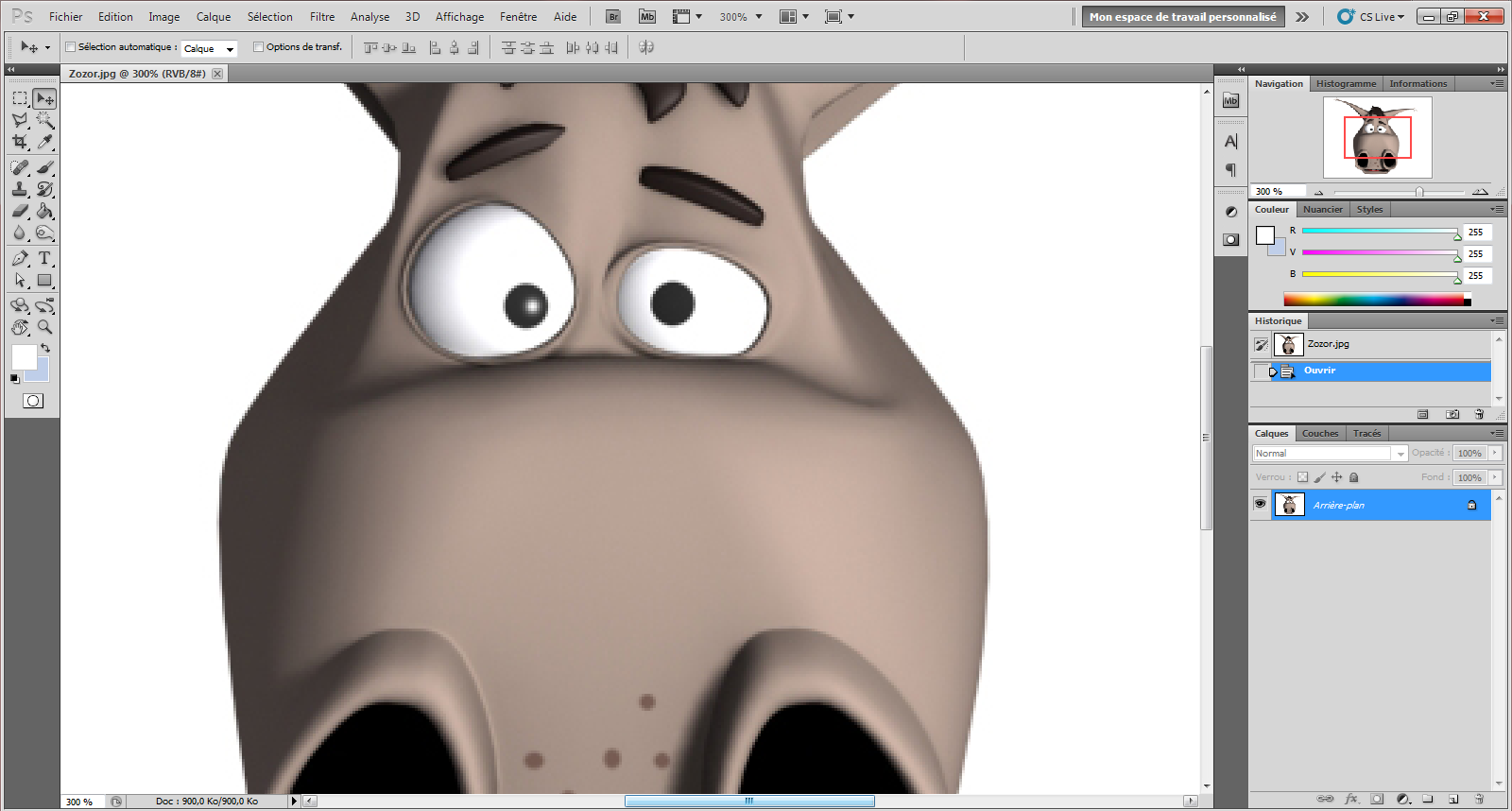Viewport: 1512px width, 811px height.
Task: Select the Eyedropper tool
Action: click(x=44, y=142)
